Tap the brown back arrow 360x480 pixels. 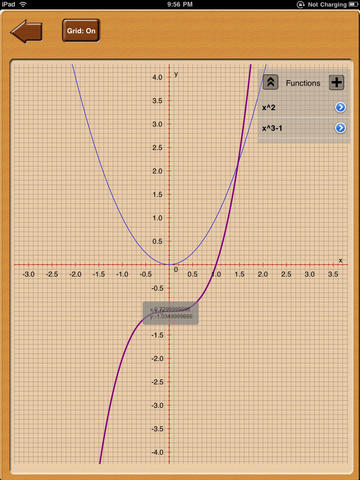(x=27, y=32)
